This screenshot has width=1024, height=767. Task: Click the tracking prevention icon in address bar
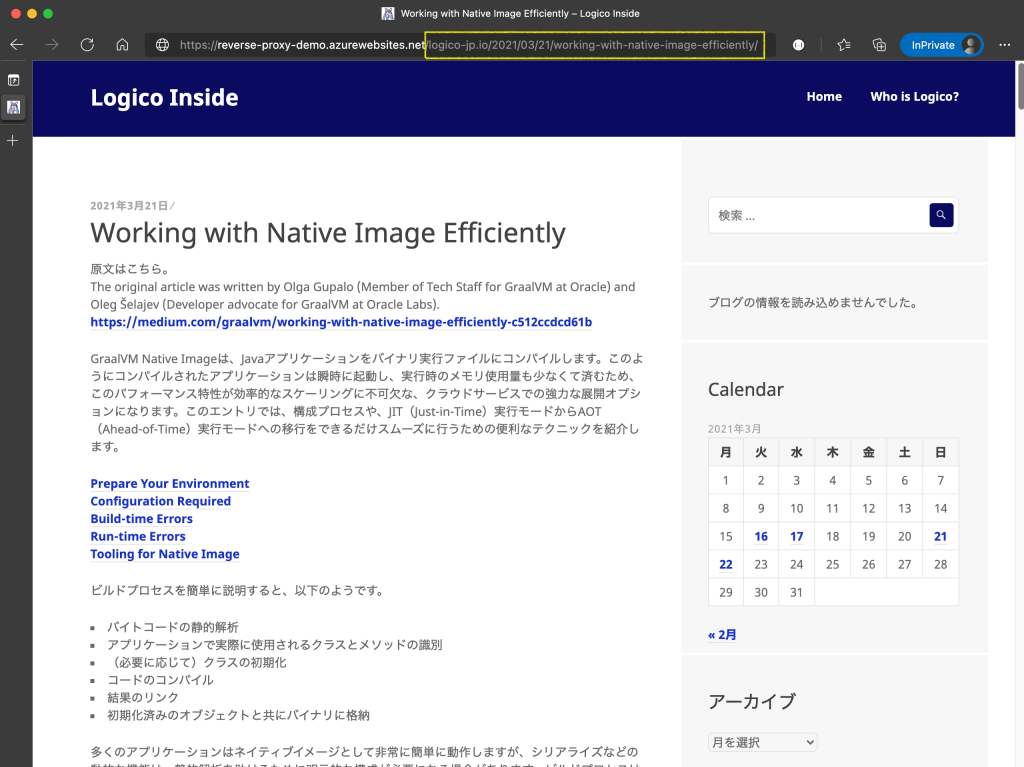[799, 45]
